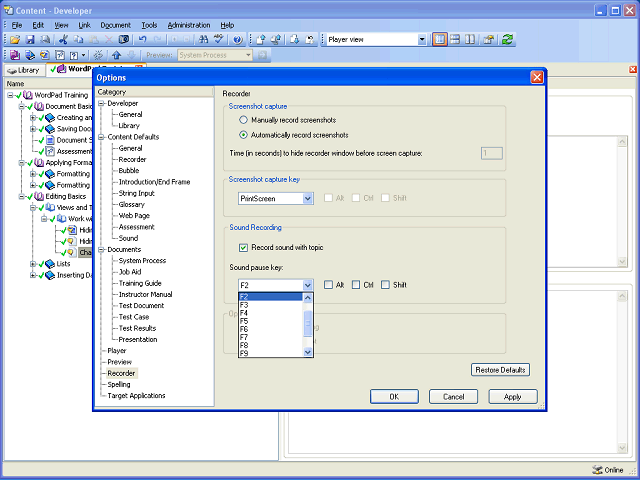The height and width of the screenshot is (480, 640).
Task: Check Ctrl for sound pause key
Action: (356, 284)
